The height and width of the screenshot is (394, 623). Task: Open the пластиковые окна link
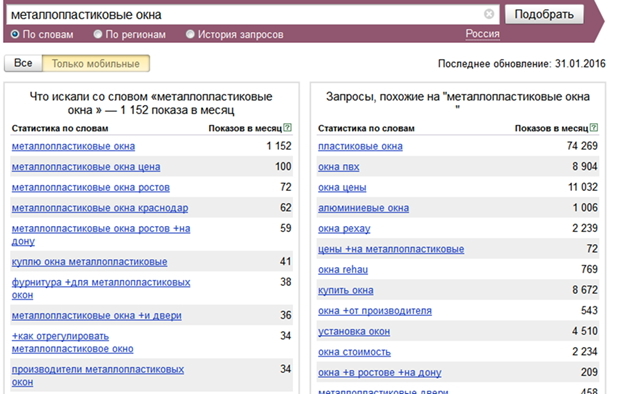click(x=360, y=146)
